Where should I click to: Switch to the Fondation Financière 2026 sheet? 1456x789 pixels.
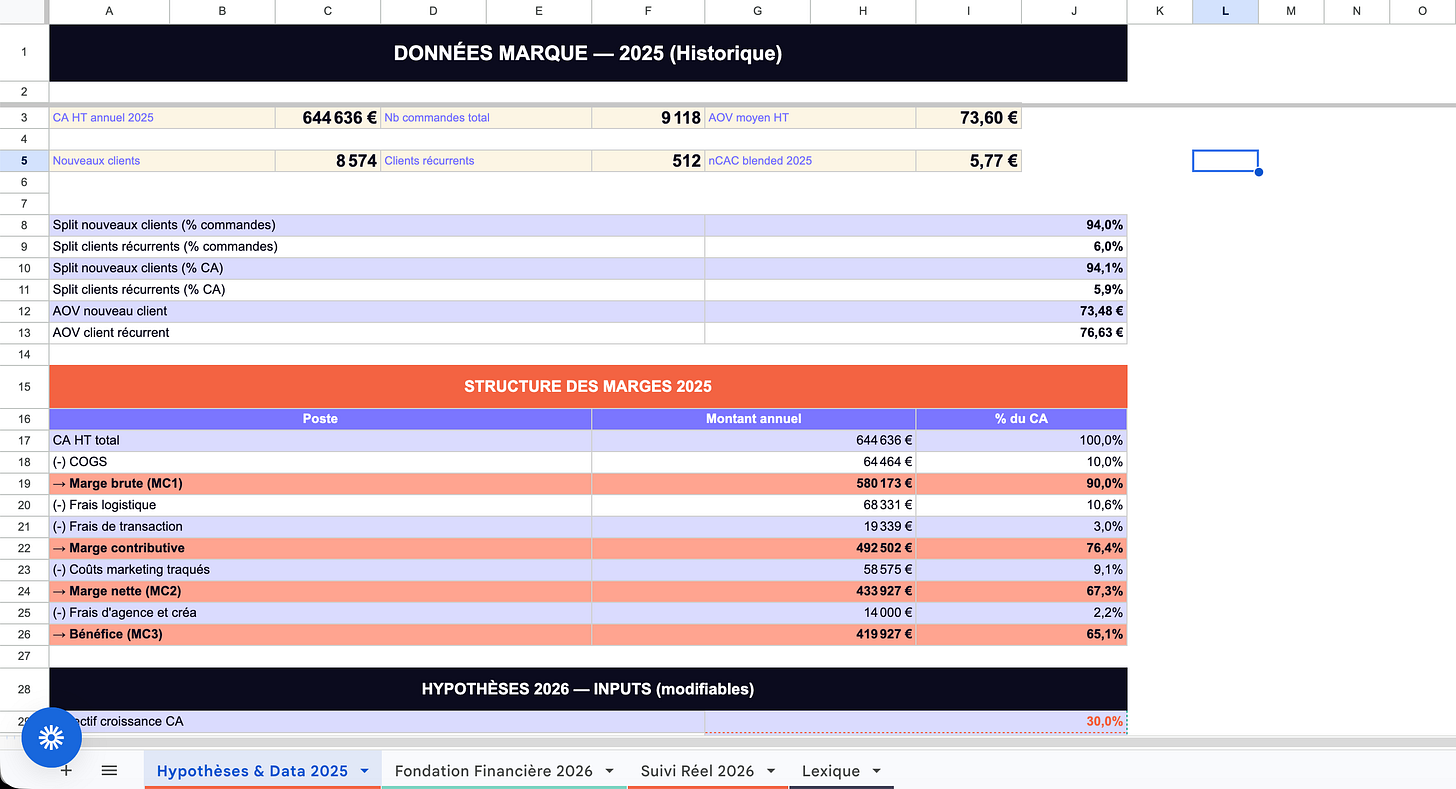(x=493, y=771)
